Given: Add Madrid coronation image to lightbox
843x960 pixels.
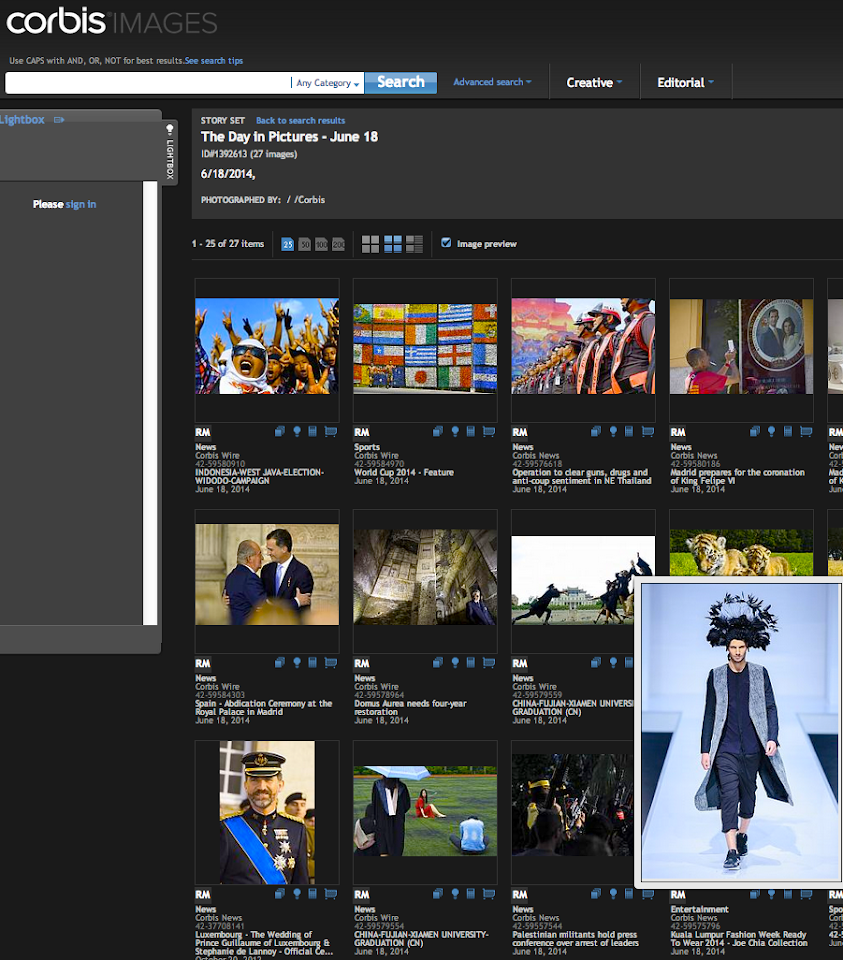Looking at the screenshot, I should (x=771, y=432).
